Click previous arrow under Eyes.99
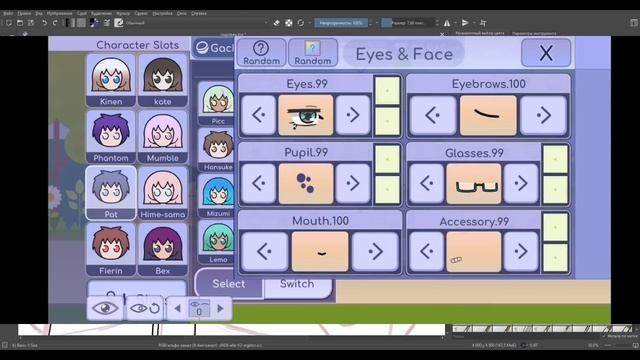Viewport: 640px width, 360px height. pos(258,115)
